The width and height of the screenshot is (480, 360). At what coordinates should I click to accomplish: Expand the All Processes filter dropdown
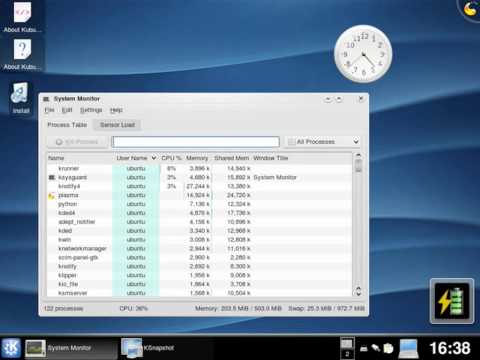pyautogui.click(x=322, y=142)
